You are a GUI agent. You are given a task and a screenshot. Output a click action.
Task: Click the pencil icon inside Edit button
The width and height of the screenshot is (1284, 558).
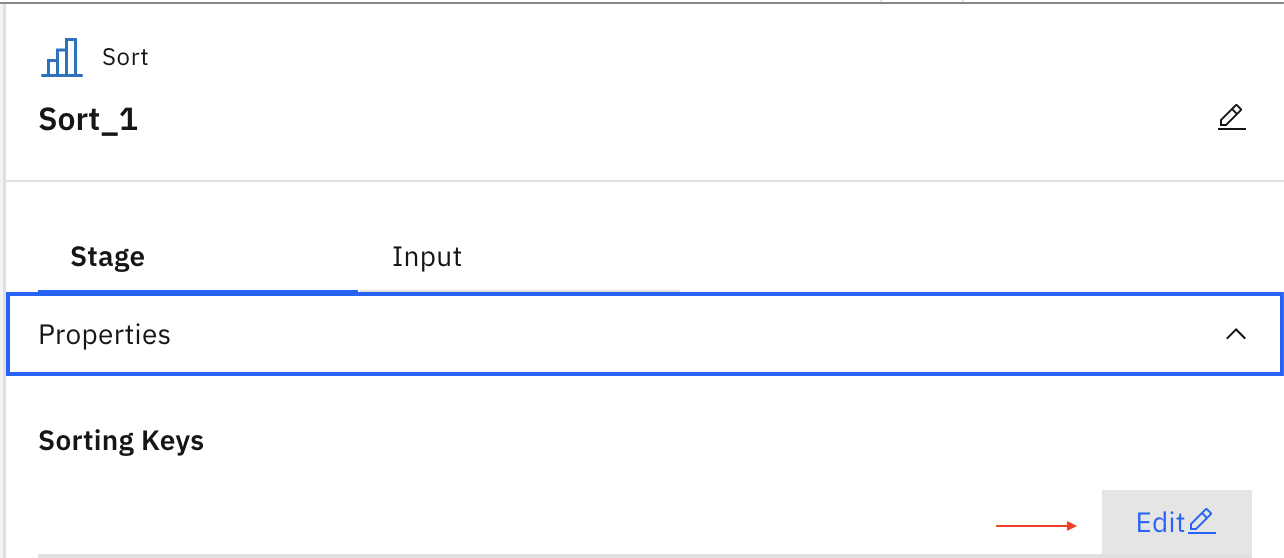[1201, 521]
